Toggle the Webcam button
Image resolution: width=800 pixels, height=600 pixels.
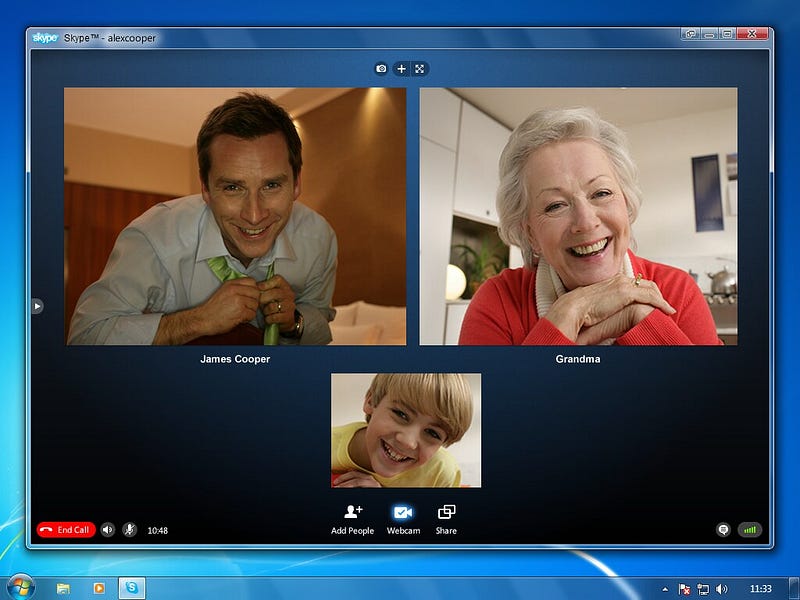403,520
